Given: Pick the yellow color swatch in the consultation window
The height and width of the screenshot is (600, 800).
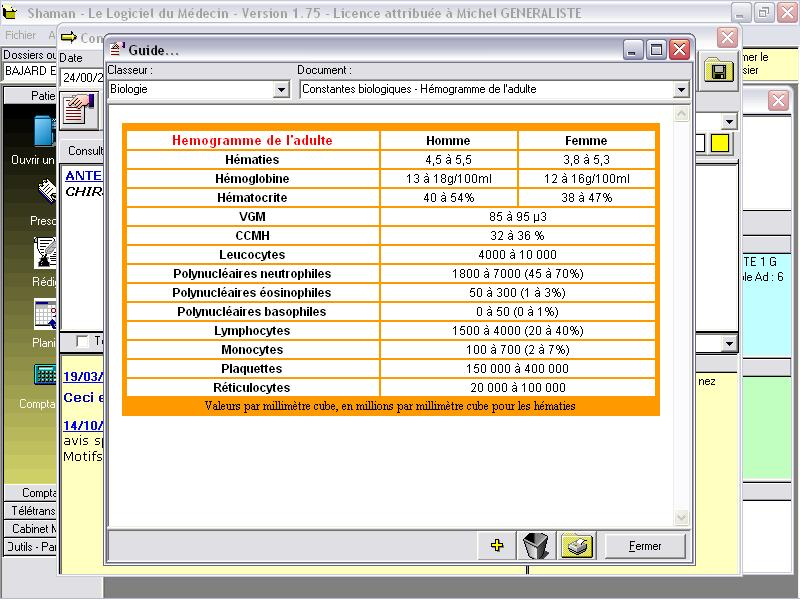Looking at the screenshot, I should pos(719,143).
